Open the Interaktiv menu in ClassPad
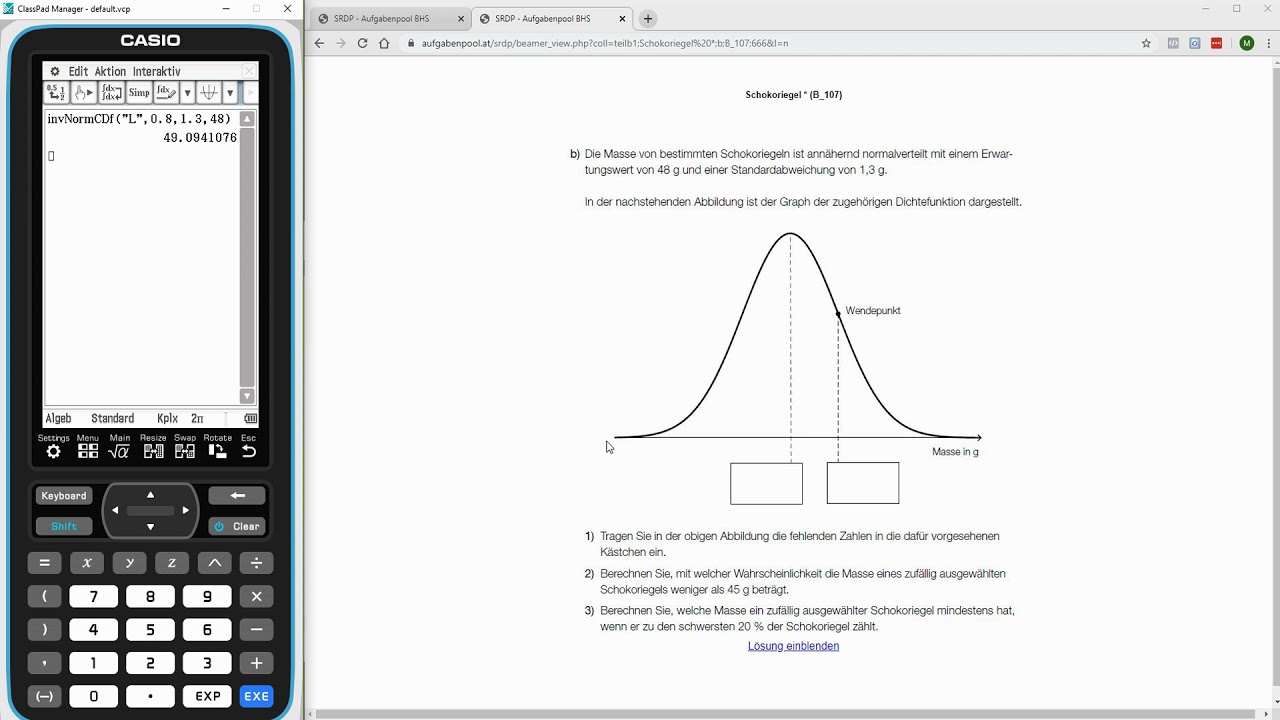This screenshot has width=1280, height=720. (156, 72)
